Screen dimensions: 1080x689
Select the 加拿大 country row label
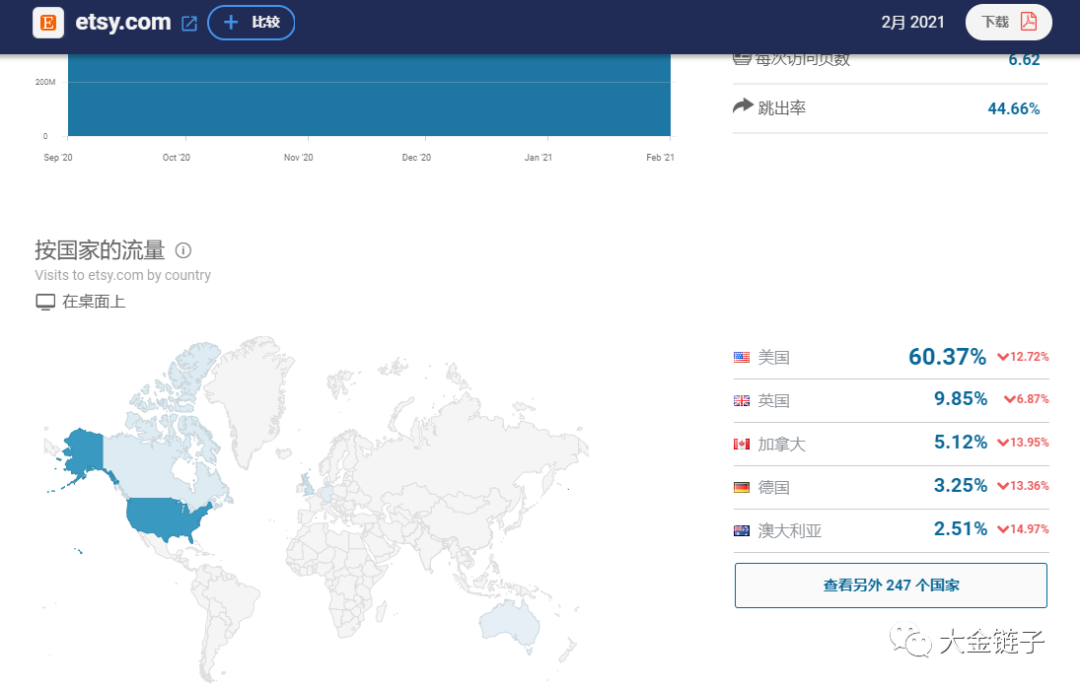tap(782, 444)
